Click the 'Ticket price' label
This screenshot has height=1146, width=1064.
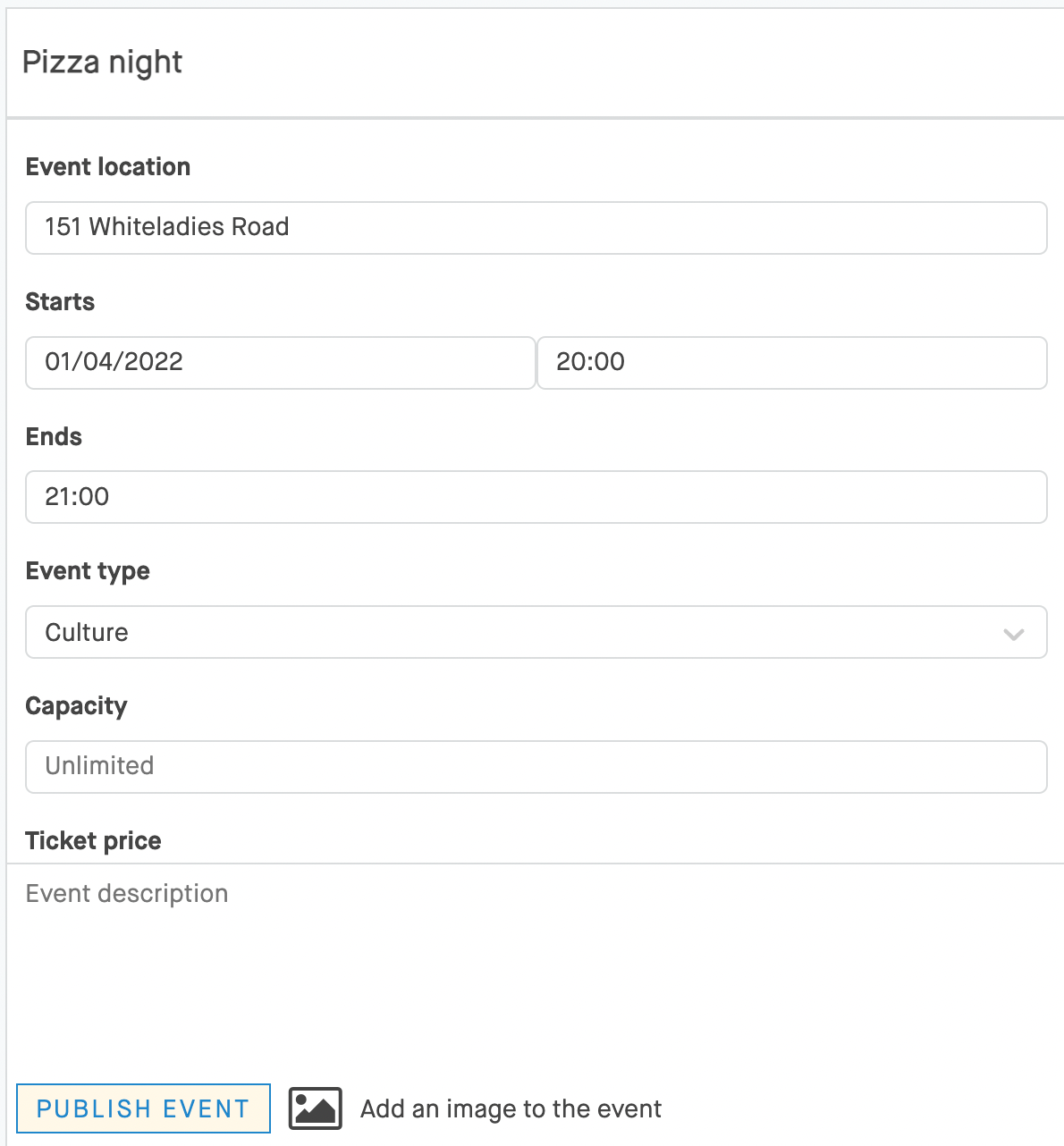pos(93,841)
